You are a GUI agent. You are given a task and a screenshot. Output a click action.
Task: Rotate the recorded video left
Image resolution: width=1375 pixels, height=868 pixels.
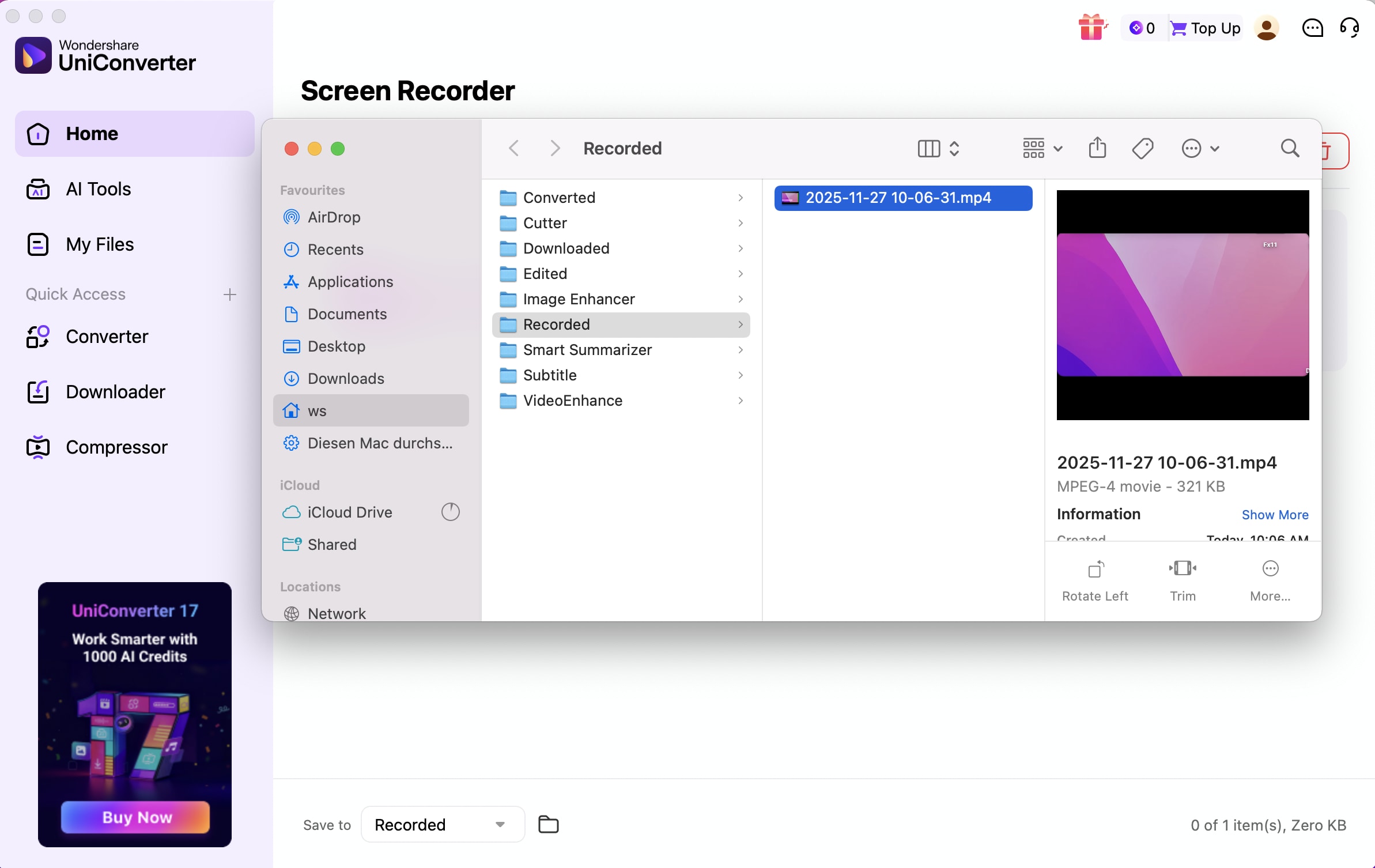[x=1094, y=579]
